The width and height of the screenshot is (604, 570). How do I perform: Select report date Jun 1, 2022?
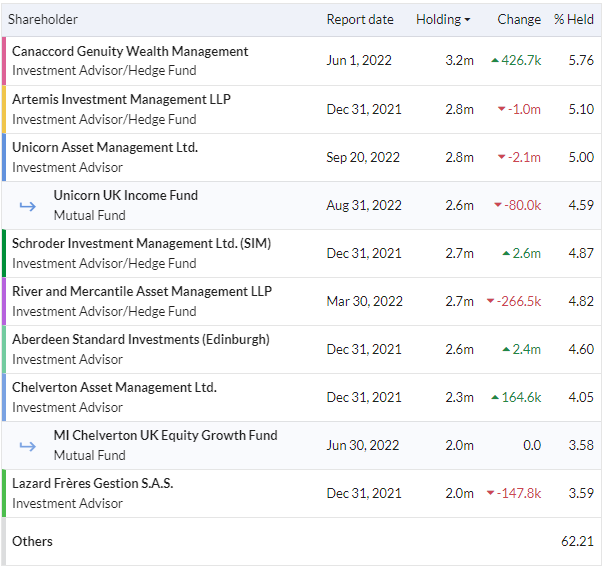pos(359,60)
